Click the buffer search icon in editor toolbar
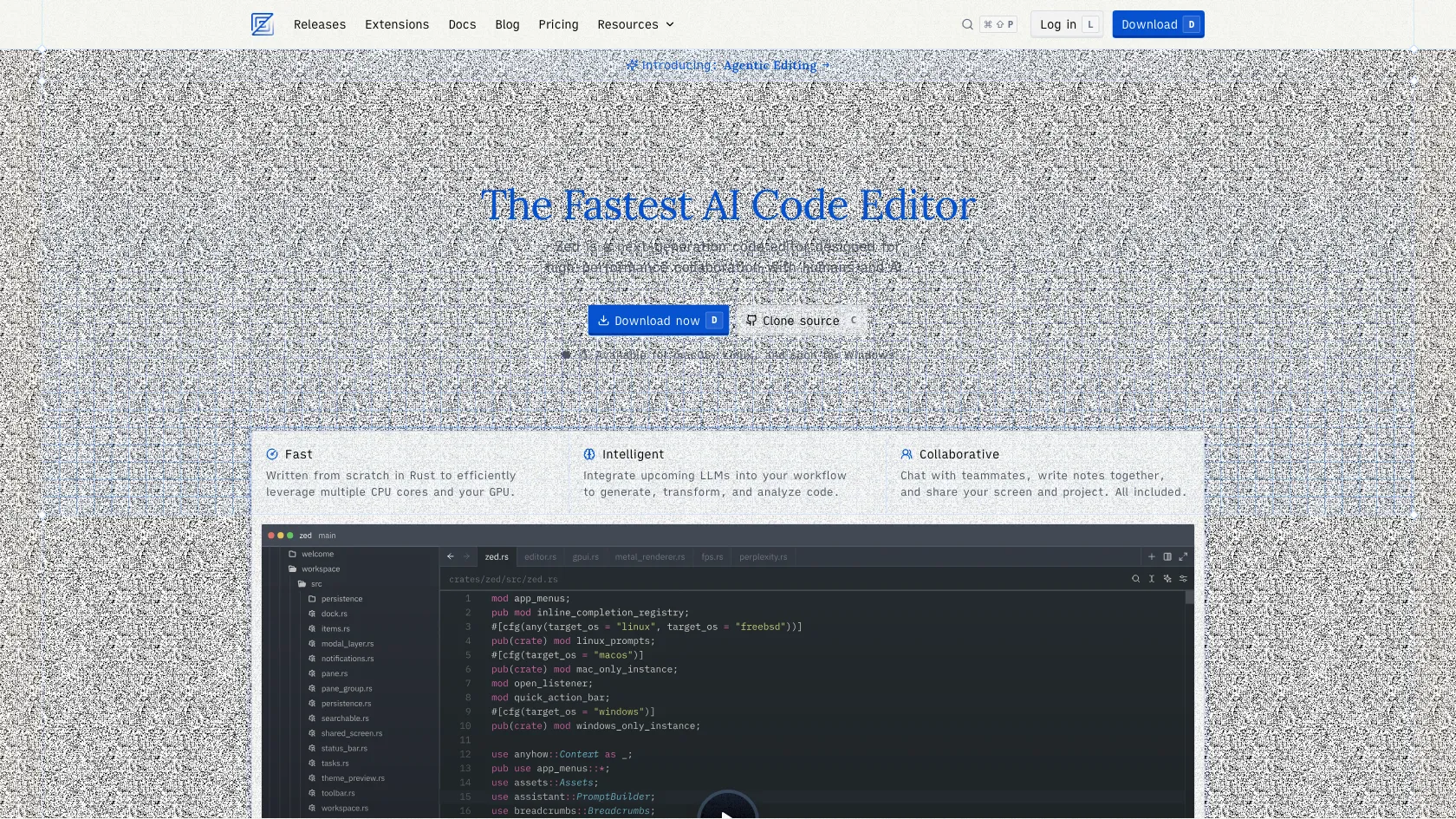1456x819 pixels. coord(1135,578)
